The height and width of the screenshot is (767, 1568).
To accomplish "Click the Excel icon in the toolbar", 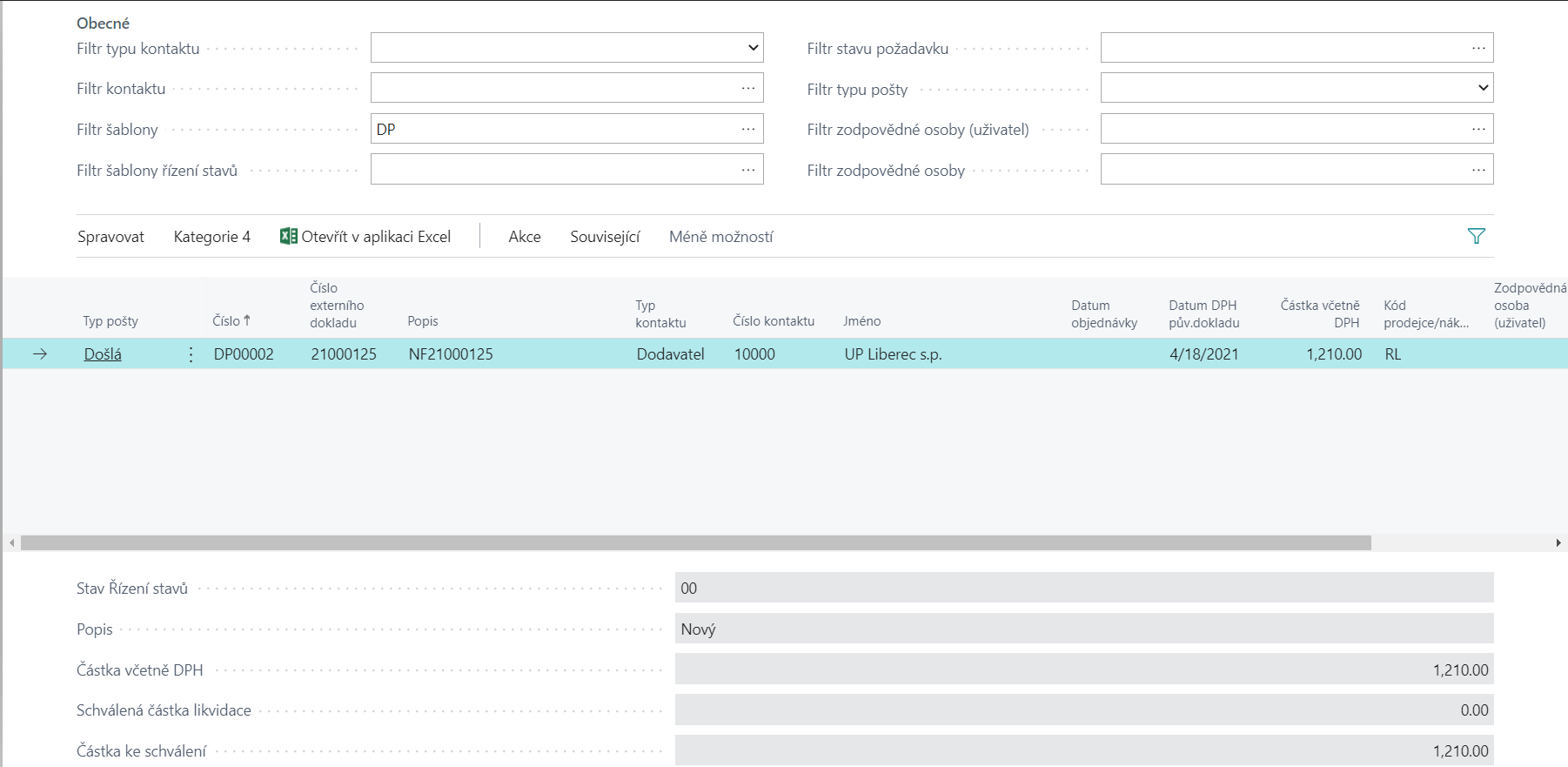I will [x=288, y=236].
